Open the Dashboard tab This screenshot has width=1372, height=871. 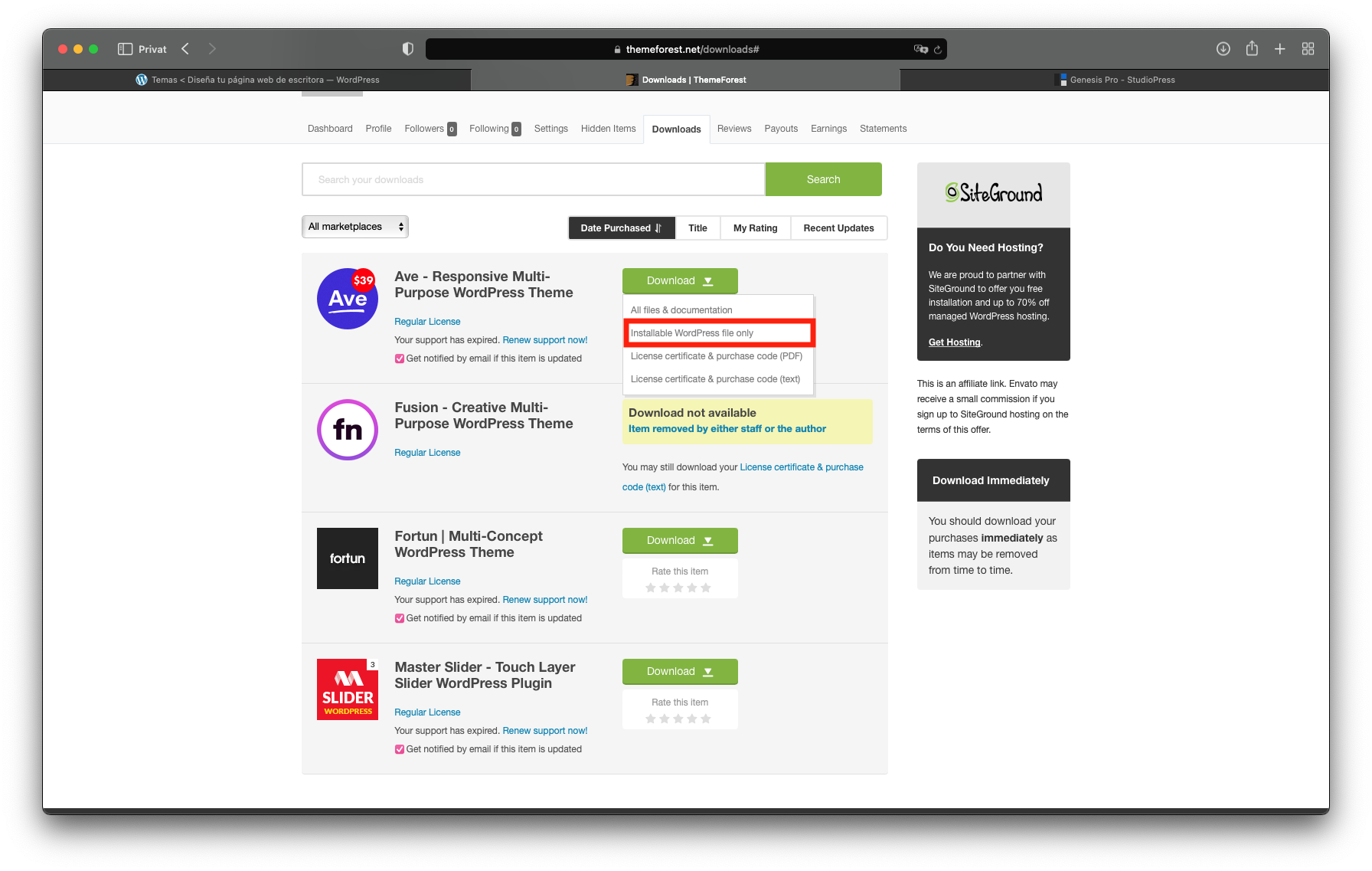pyautogui.click(x=330, y=129)
